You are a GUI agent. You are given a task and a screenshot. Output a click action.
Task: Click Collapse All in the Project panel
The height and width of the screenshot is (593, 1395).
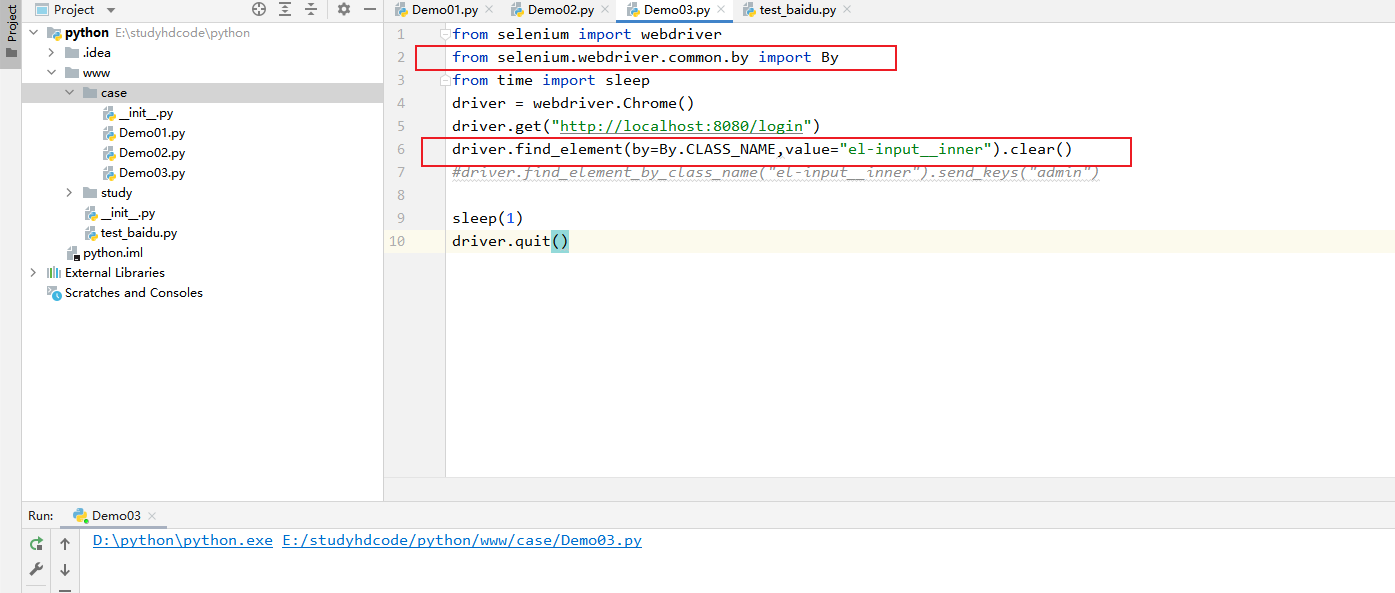coord(310,9)
